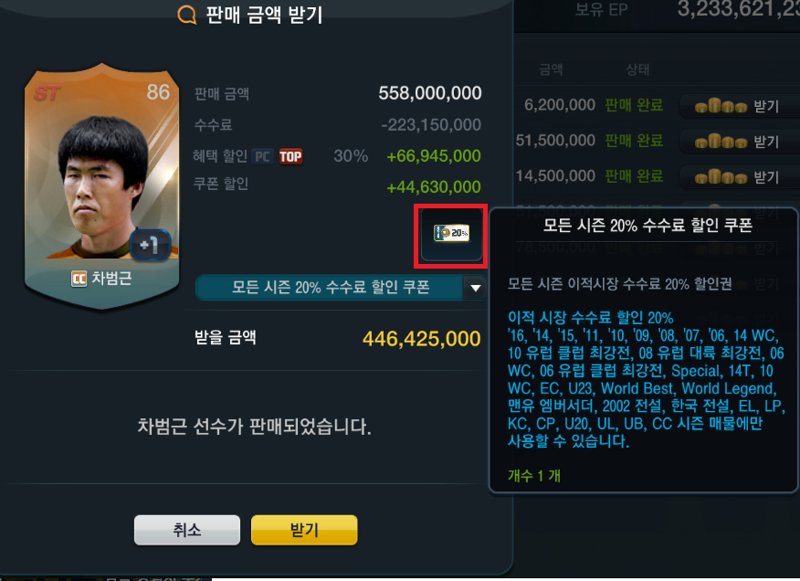Screen dimensions: 800x581
Task: Click the ST position label on card
Action: 47,93
